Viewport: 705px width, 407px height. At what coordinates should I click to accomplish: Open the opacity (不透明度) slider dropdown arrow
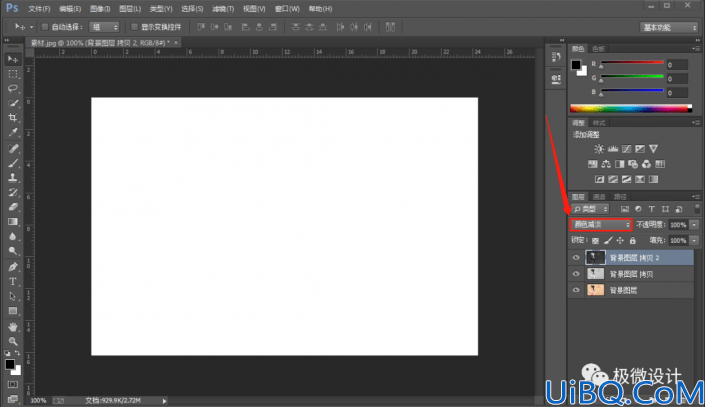click(x=694, y=225)
